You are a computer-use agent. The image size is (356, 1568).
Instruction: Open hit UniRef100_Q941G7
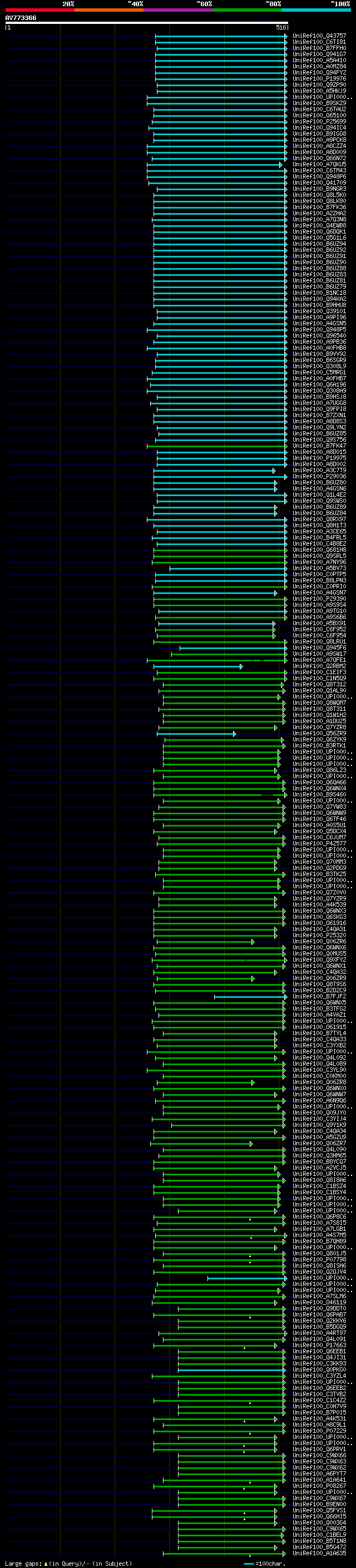[319, 54]
